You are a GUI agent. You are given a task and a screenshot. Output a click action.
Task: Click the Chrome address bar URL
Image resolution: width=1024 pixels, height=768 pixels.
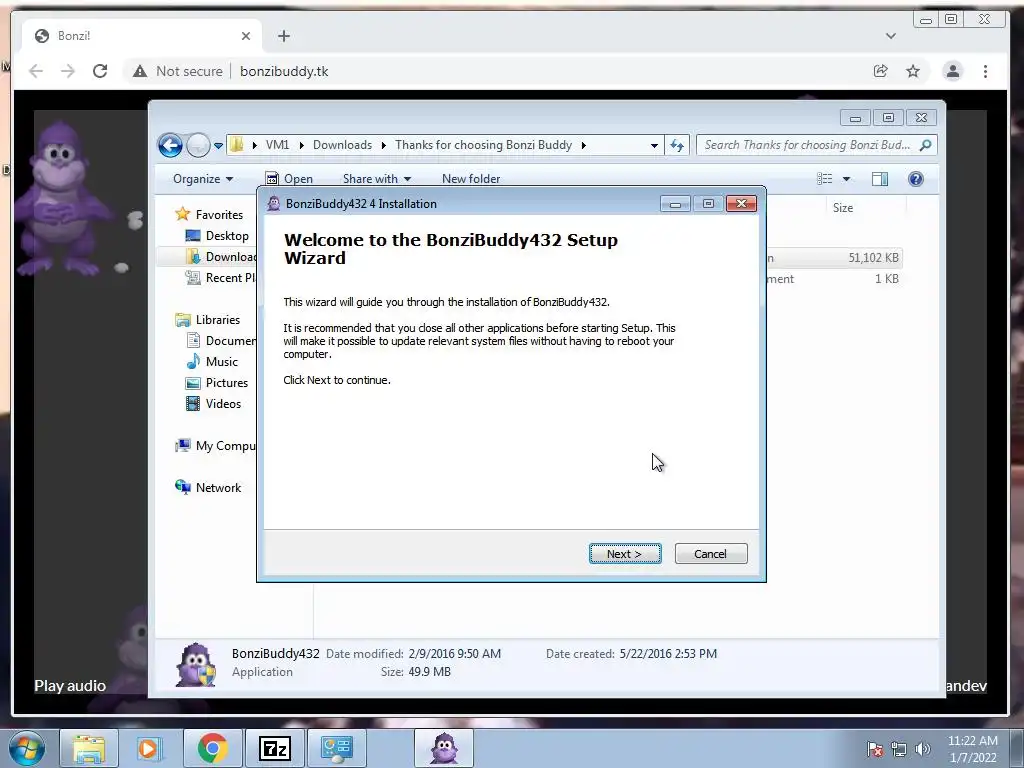[x=284, y=71]
